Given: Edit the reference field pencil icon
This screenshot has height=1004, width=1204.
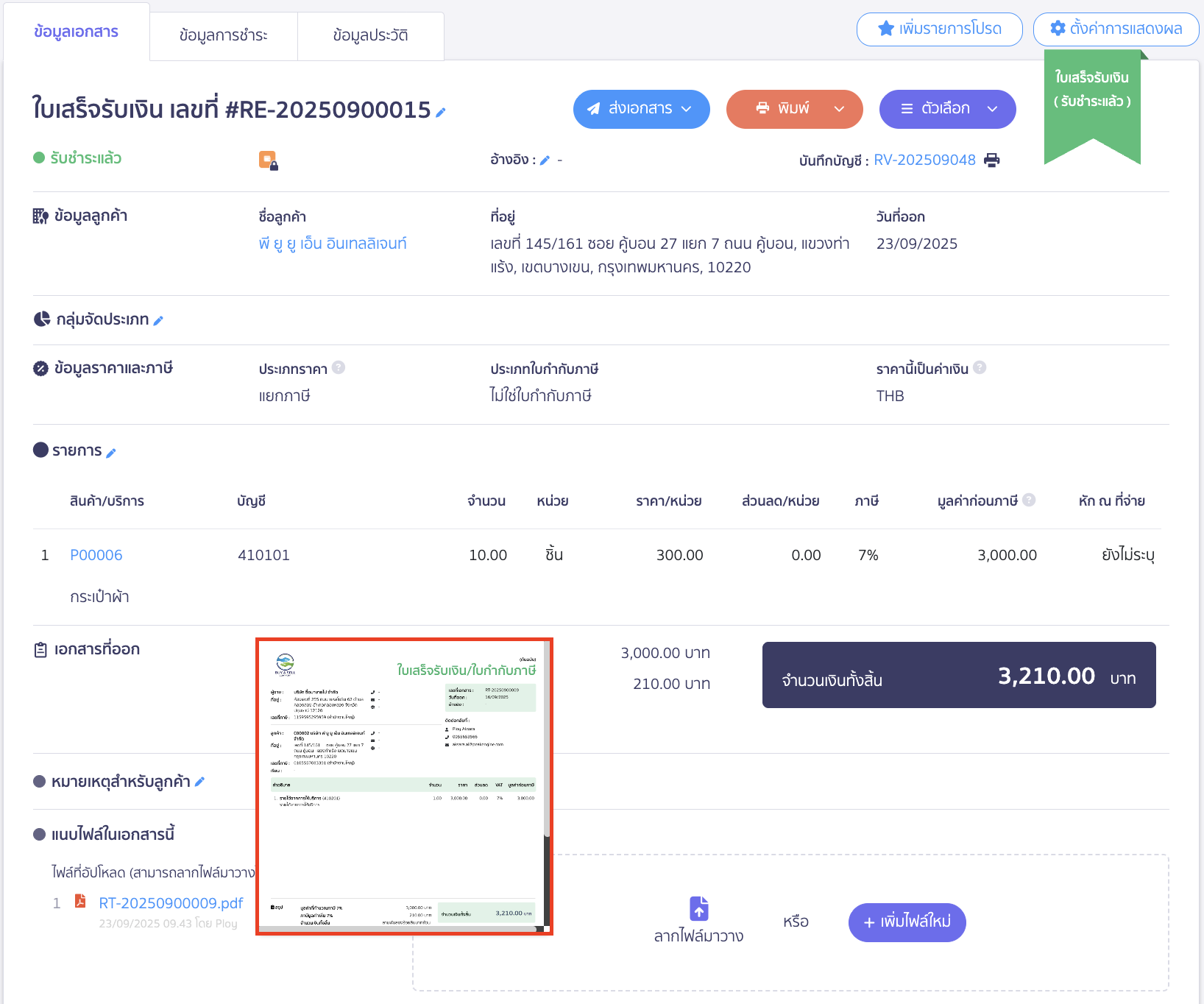Looking at the screenshot, I should tap(545, 160).
